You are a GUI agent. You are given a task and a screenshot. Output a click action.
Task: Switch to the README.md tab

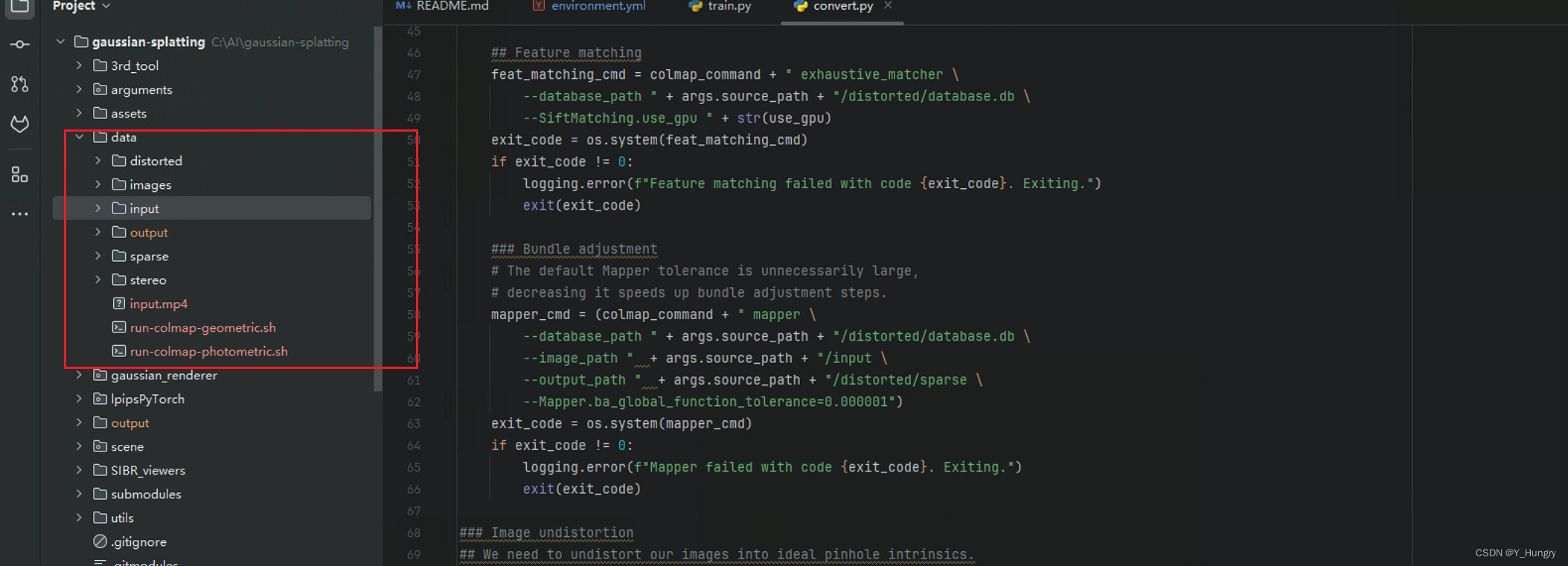[x=452, y=6]
